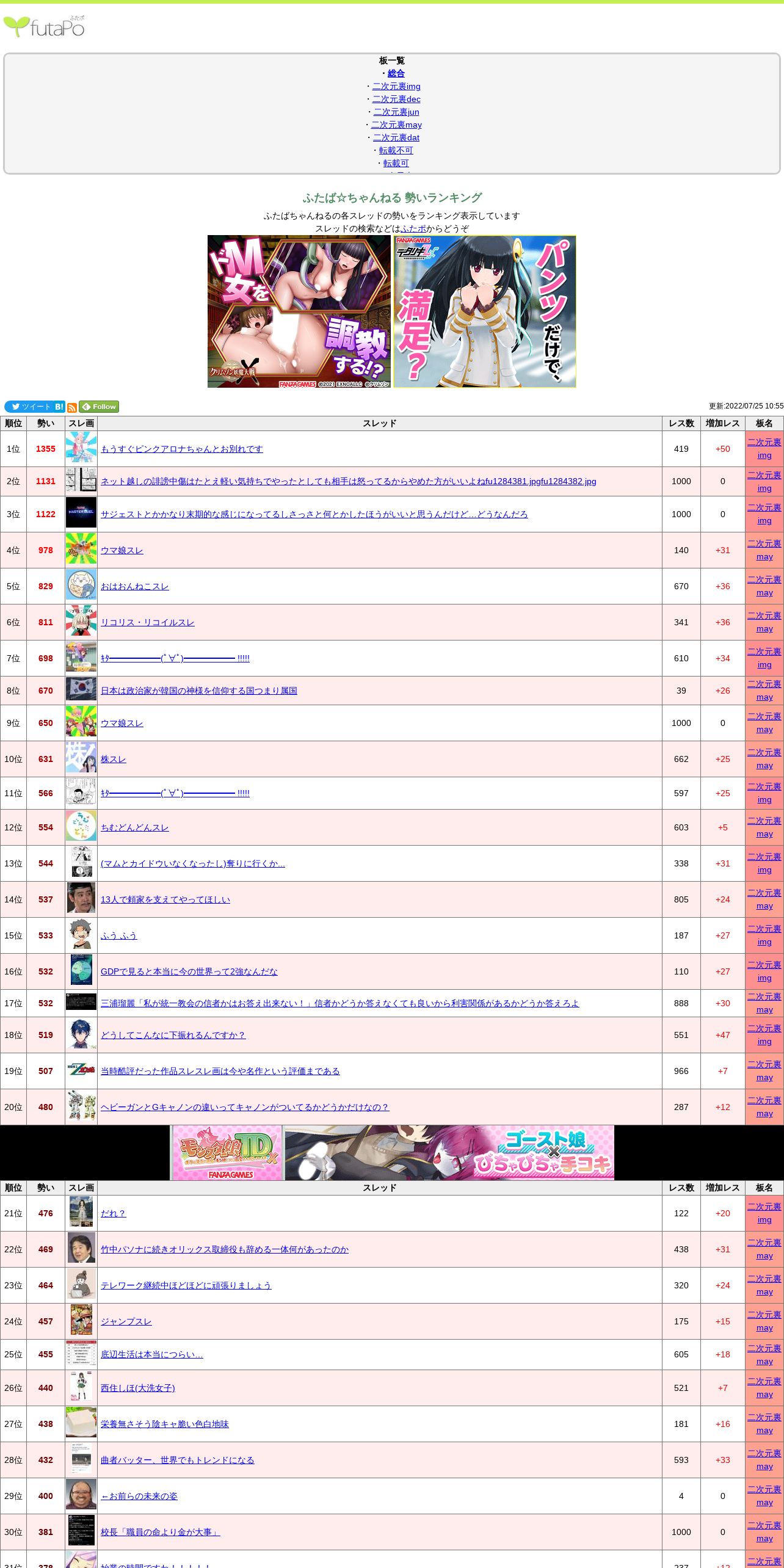Click the rank 14 thread thumbnail
The height and width of the screenshot is (1568, 784).
click(81, 898)
